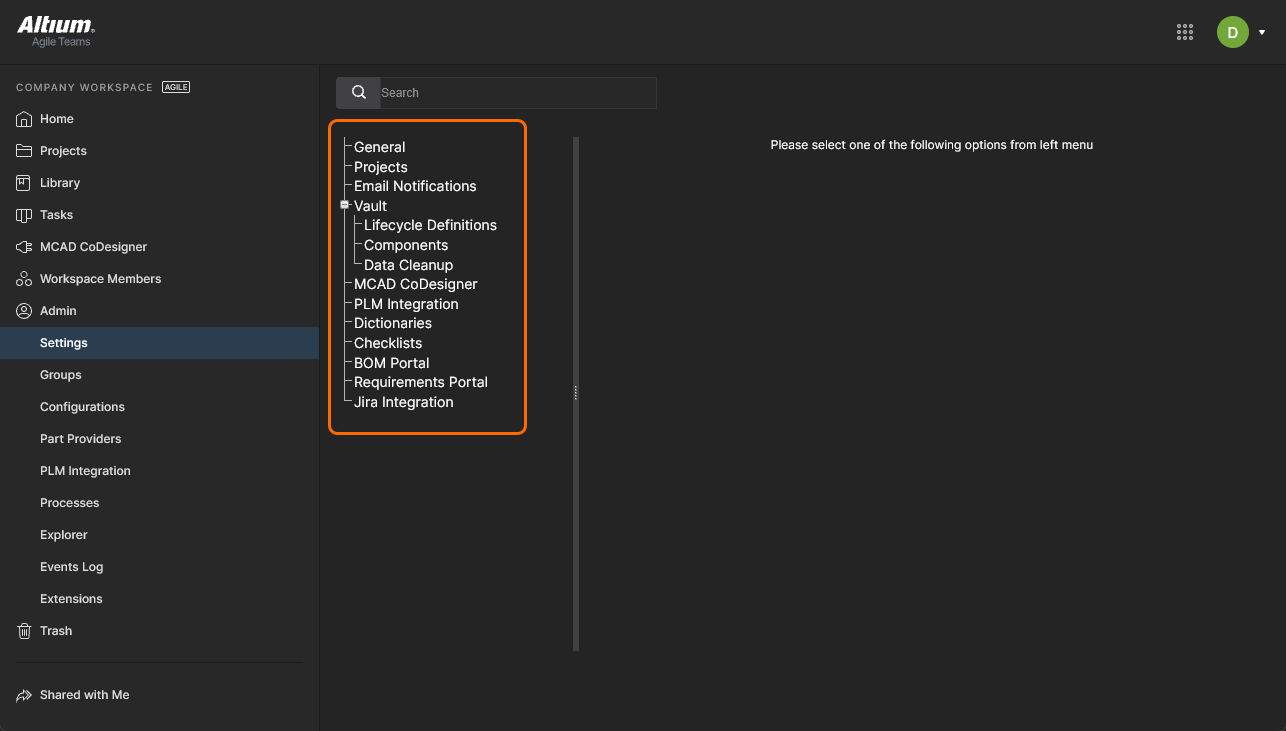The image size is (1286, 731).
Task: Click the vertical panel splitter handle
Action: (576, 393)
